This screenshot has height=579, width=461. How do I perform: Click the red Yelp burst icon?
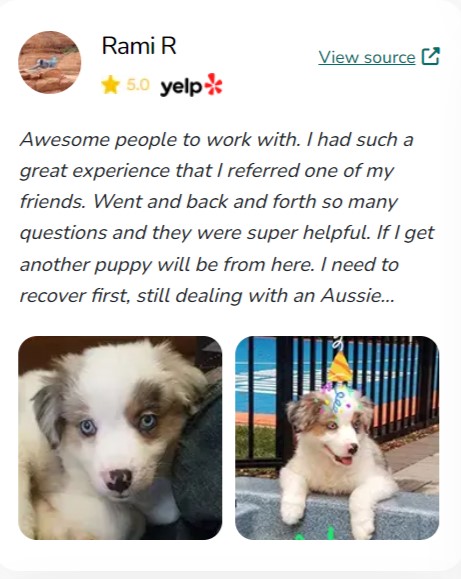point(214,84)
